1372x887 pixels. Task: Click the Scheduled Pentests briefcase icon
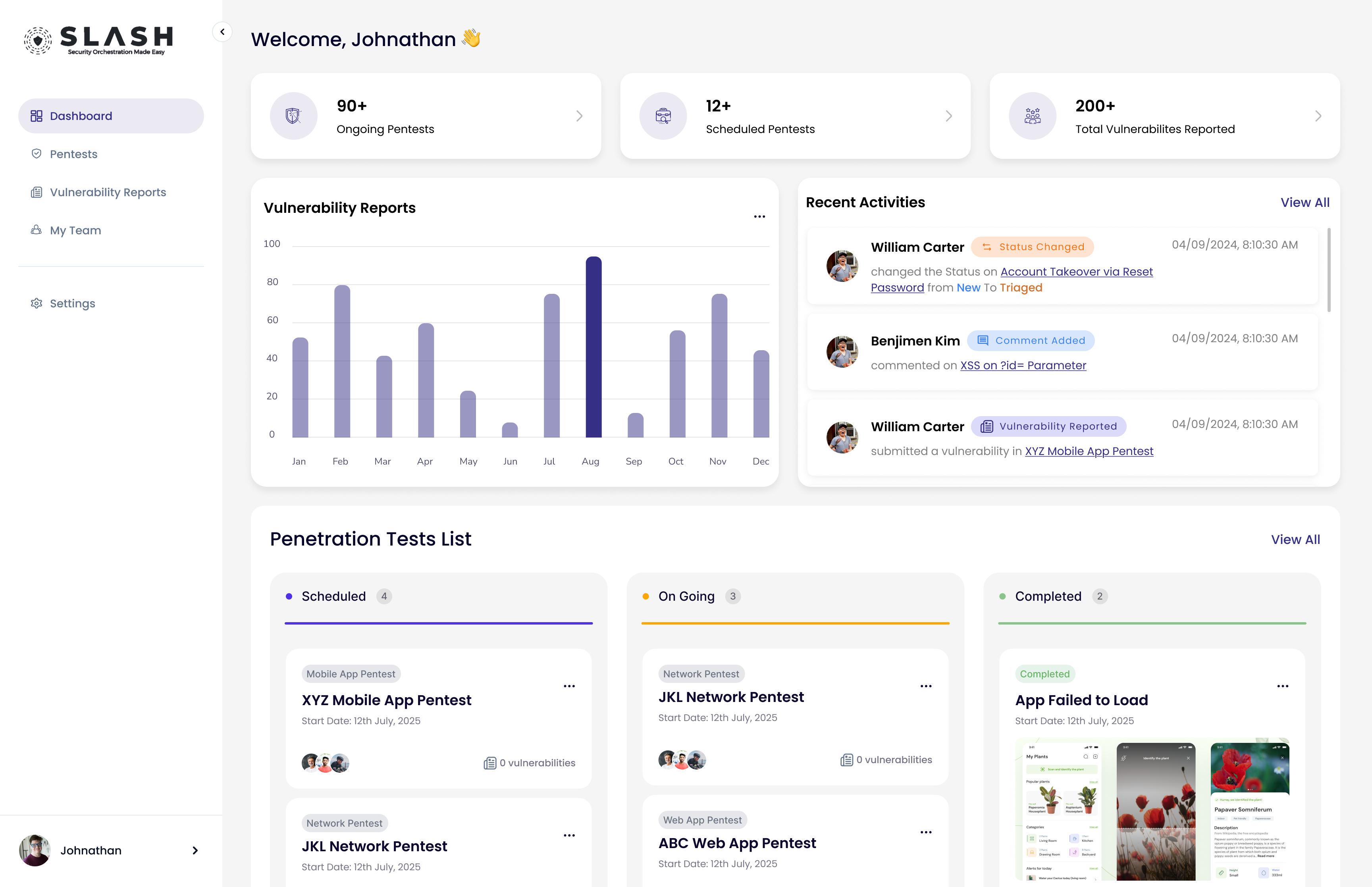point(663,116)
